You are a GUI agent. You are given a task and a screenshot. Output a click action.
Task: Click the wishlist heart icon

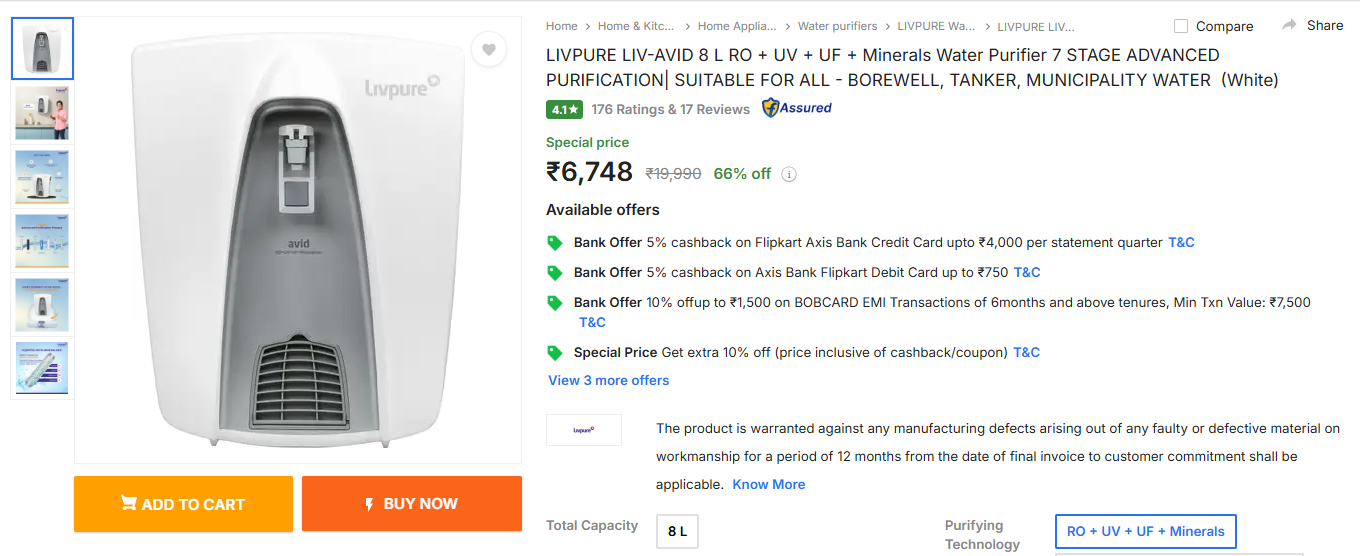pos(488,49)
